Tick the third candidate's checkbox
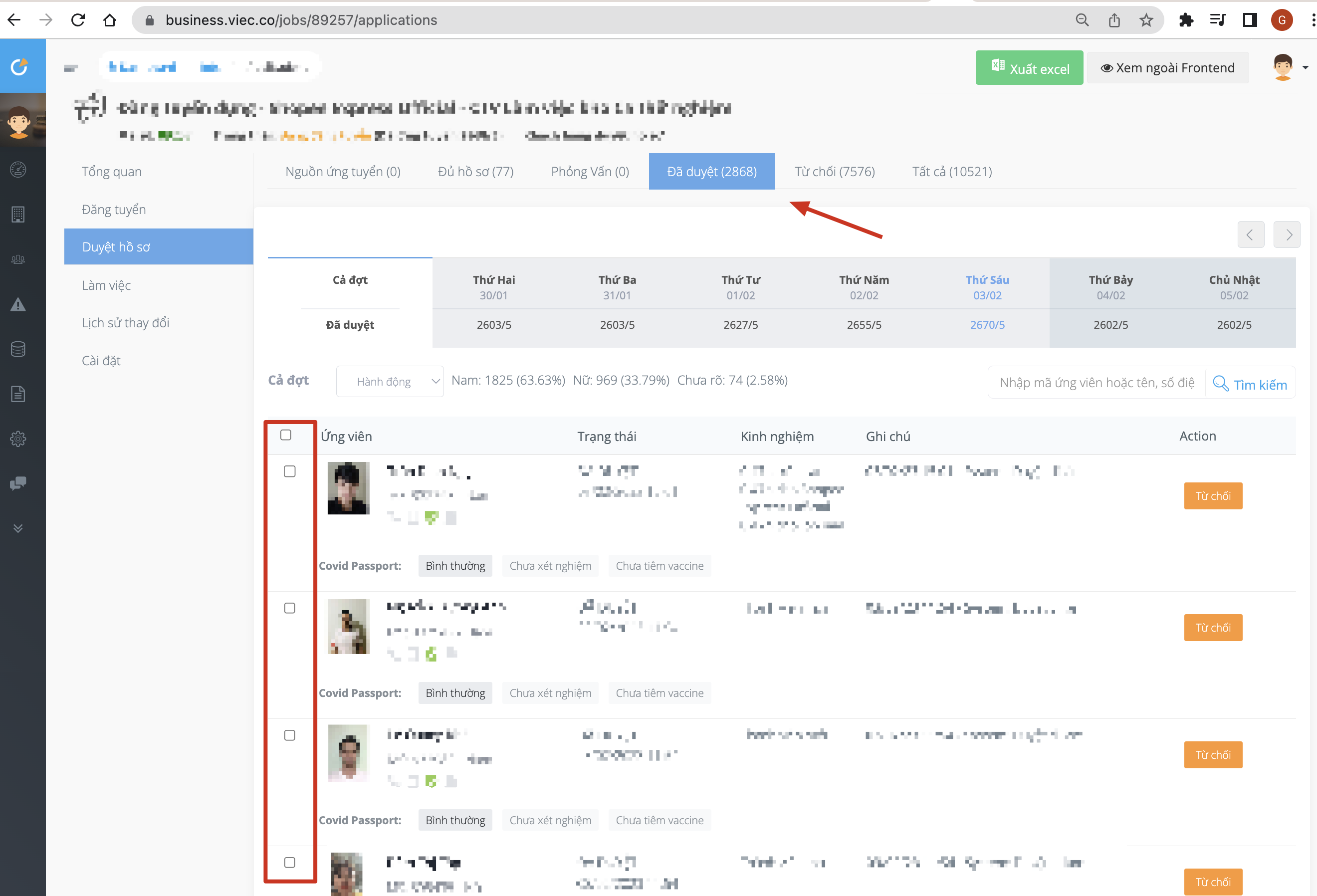Image resolution: width=1317 pixels, height=896 pixels. click(289, 735)
